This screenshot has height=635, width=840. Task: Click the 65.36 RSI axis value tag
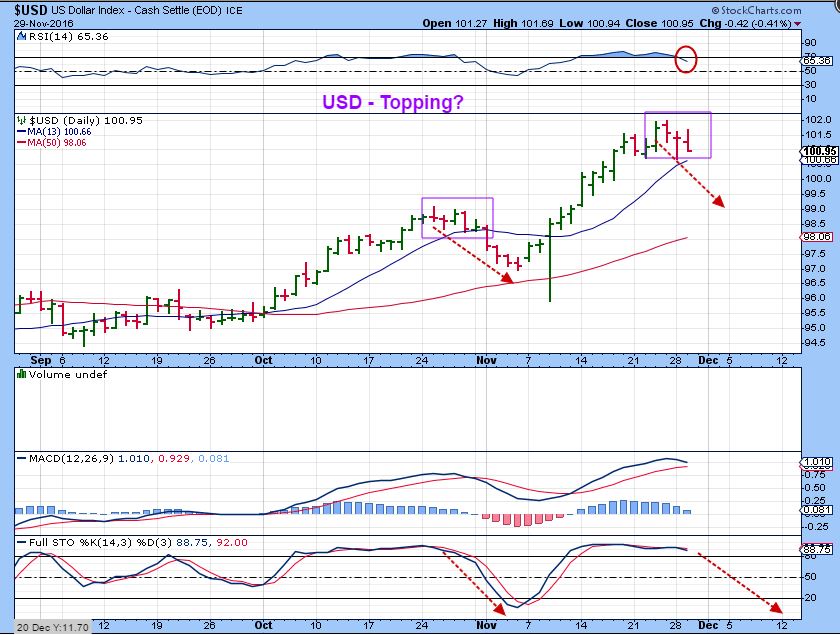click(818, 61)
